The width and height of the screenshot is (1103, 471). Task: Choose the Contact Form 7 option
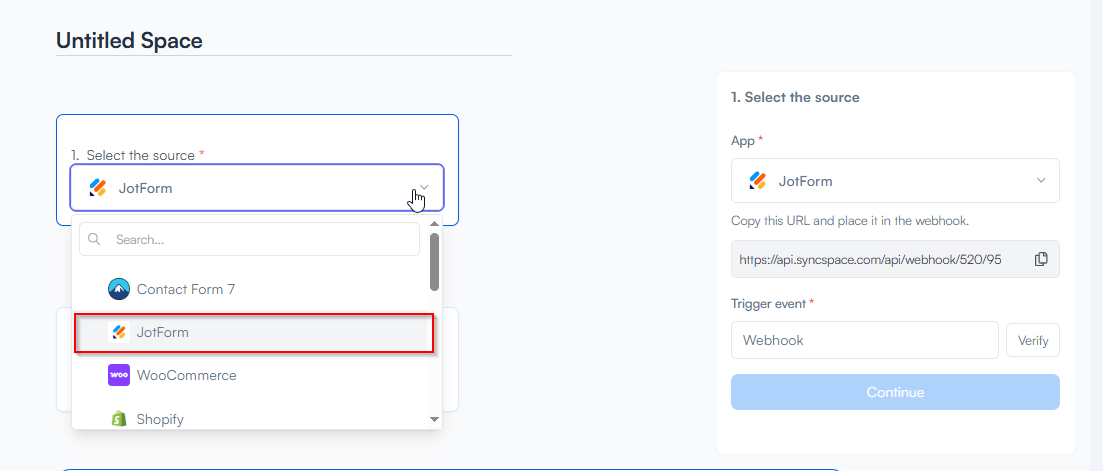(186, 289)
